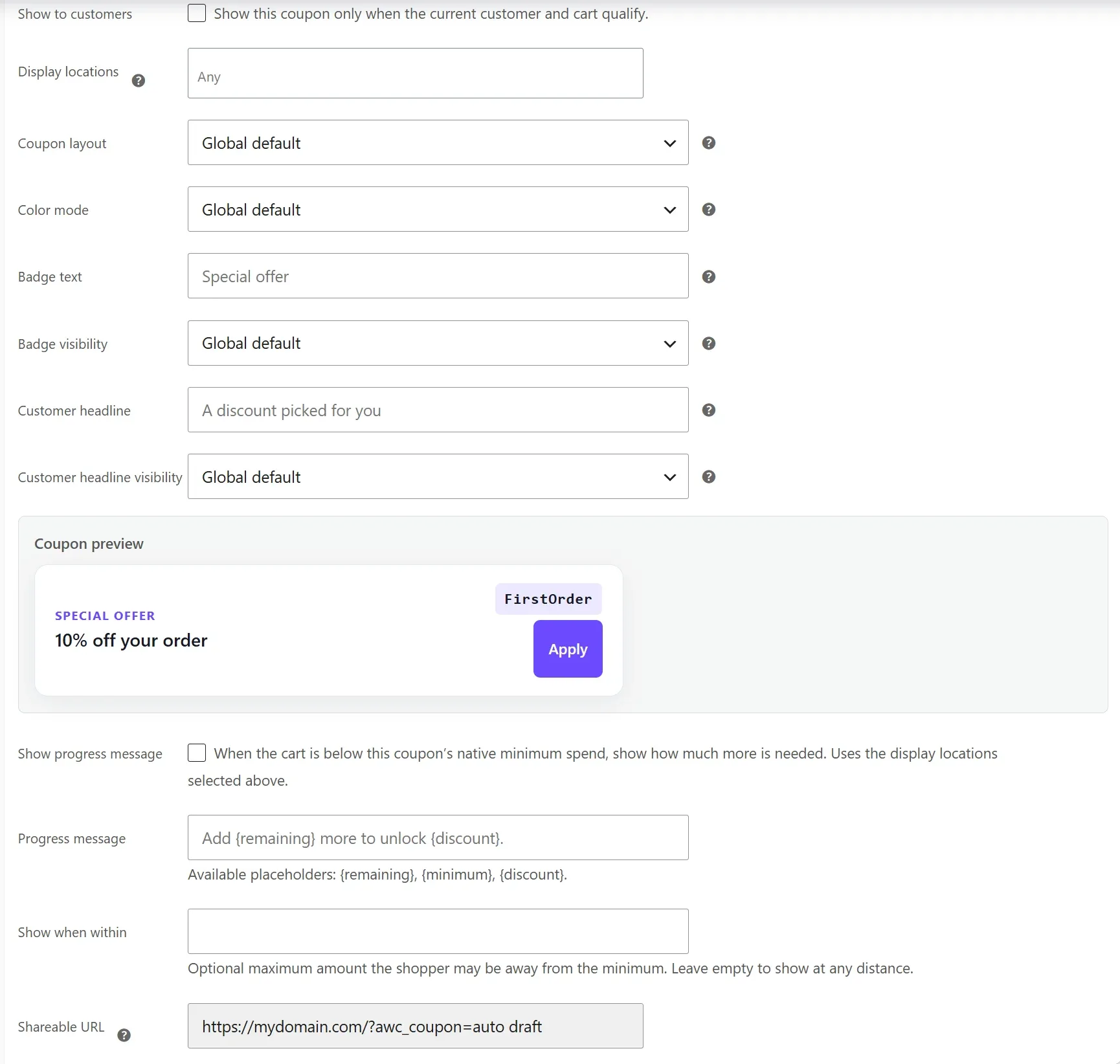Image resolution: width=1120 pixels, height=1064 pixels.
Task: Expand the Color mode dropdown
Action: tap(438, 209)
